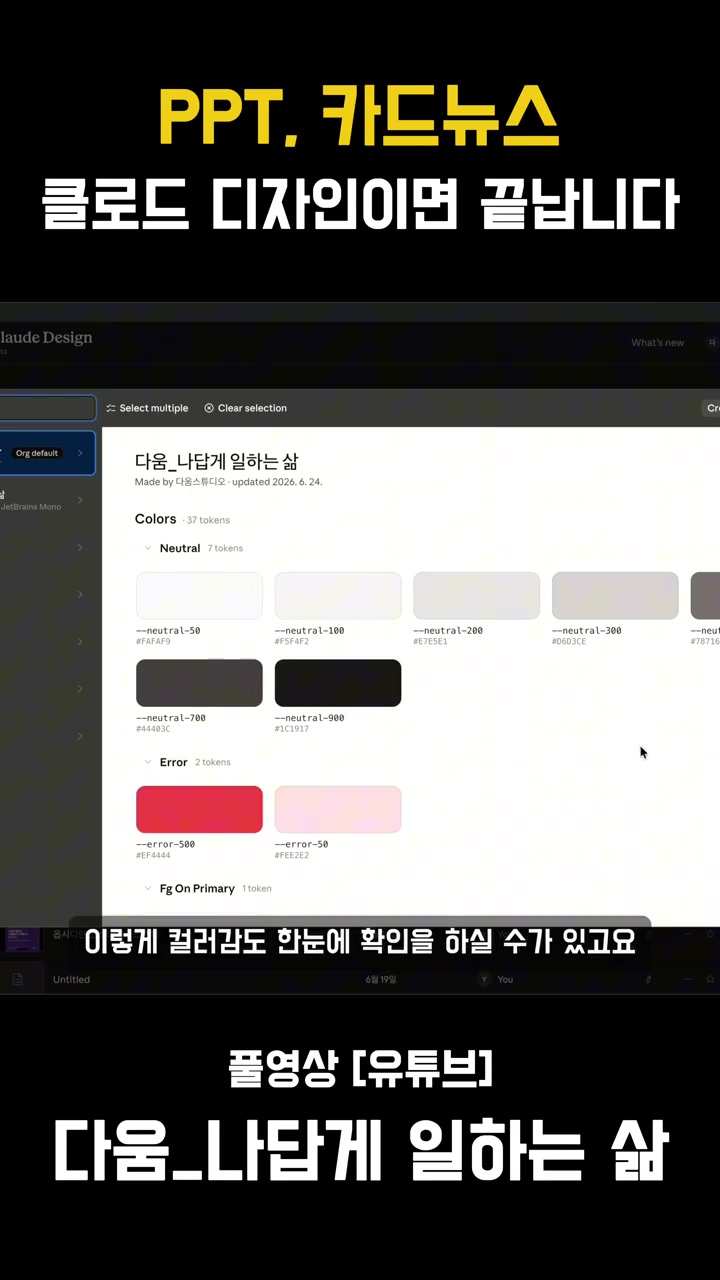Collapse the Error token group chevron
The width and height of the screenshot is (720, 1280).
(x=148, y=762)
